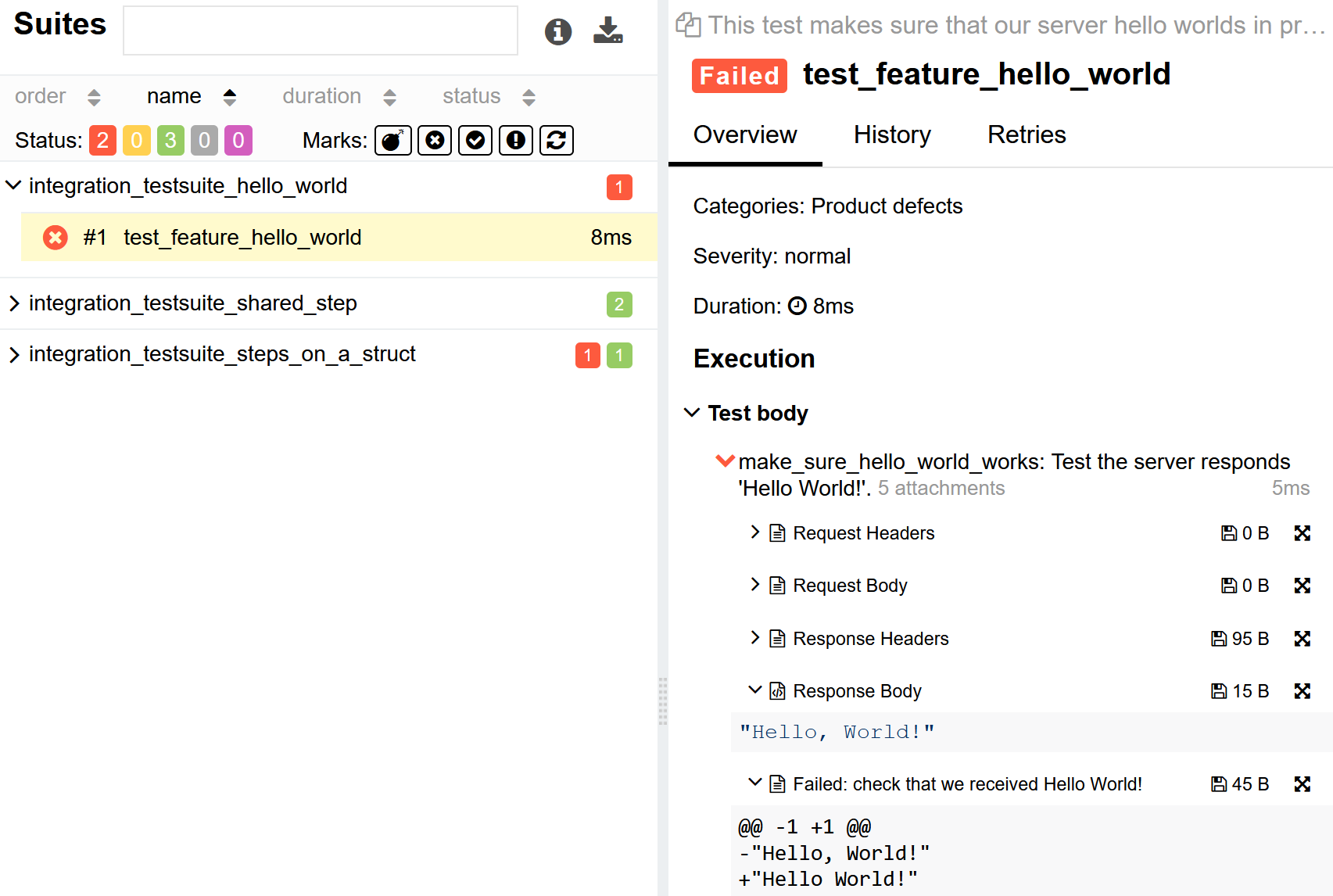Click Response Body code file icon
1333x896 pixels.
pyautogui.click(x=777, y=691)
